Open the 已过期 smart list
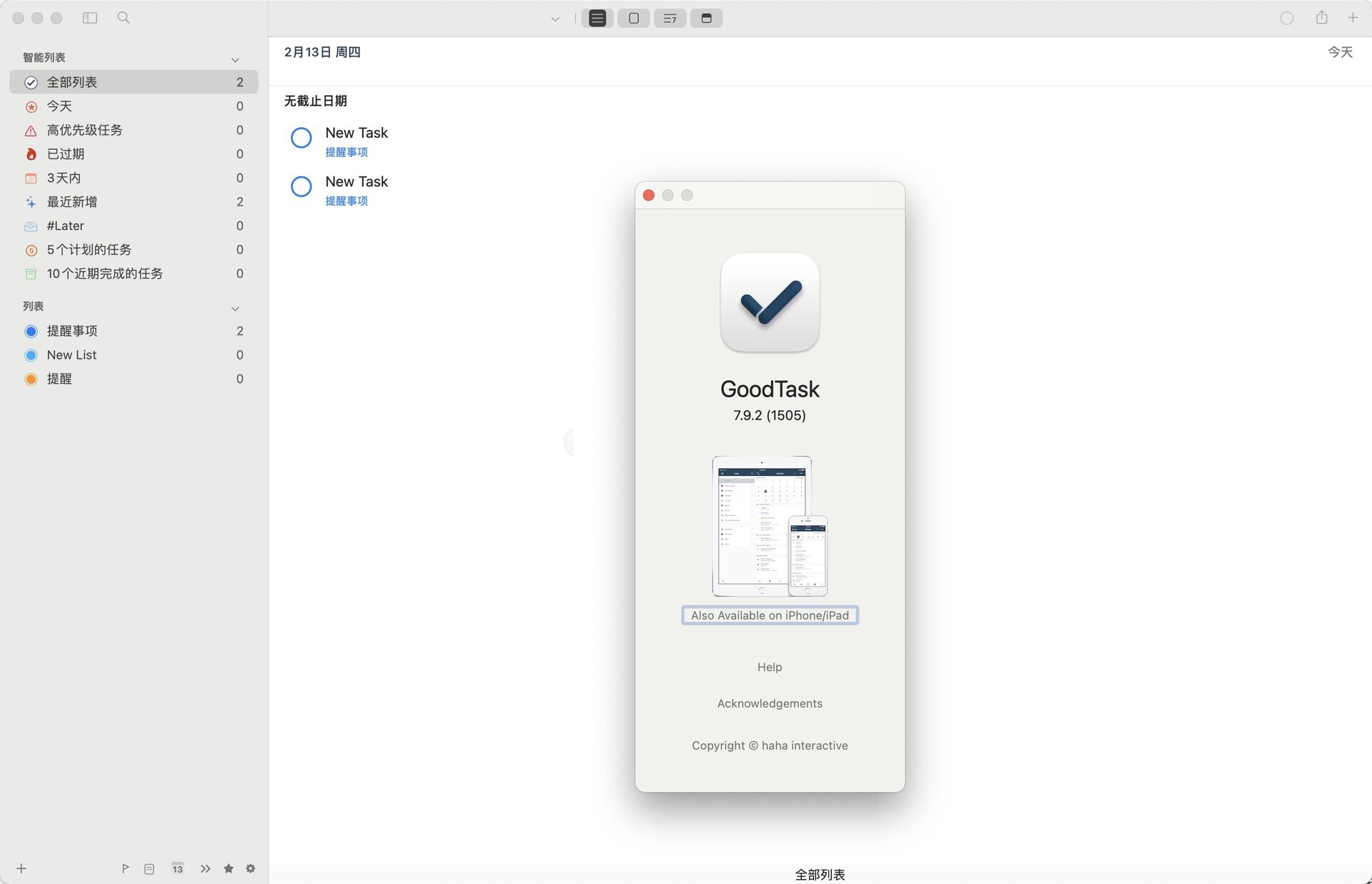 pos(134,154)
